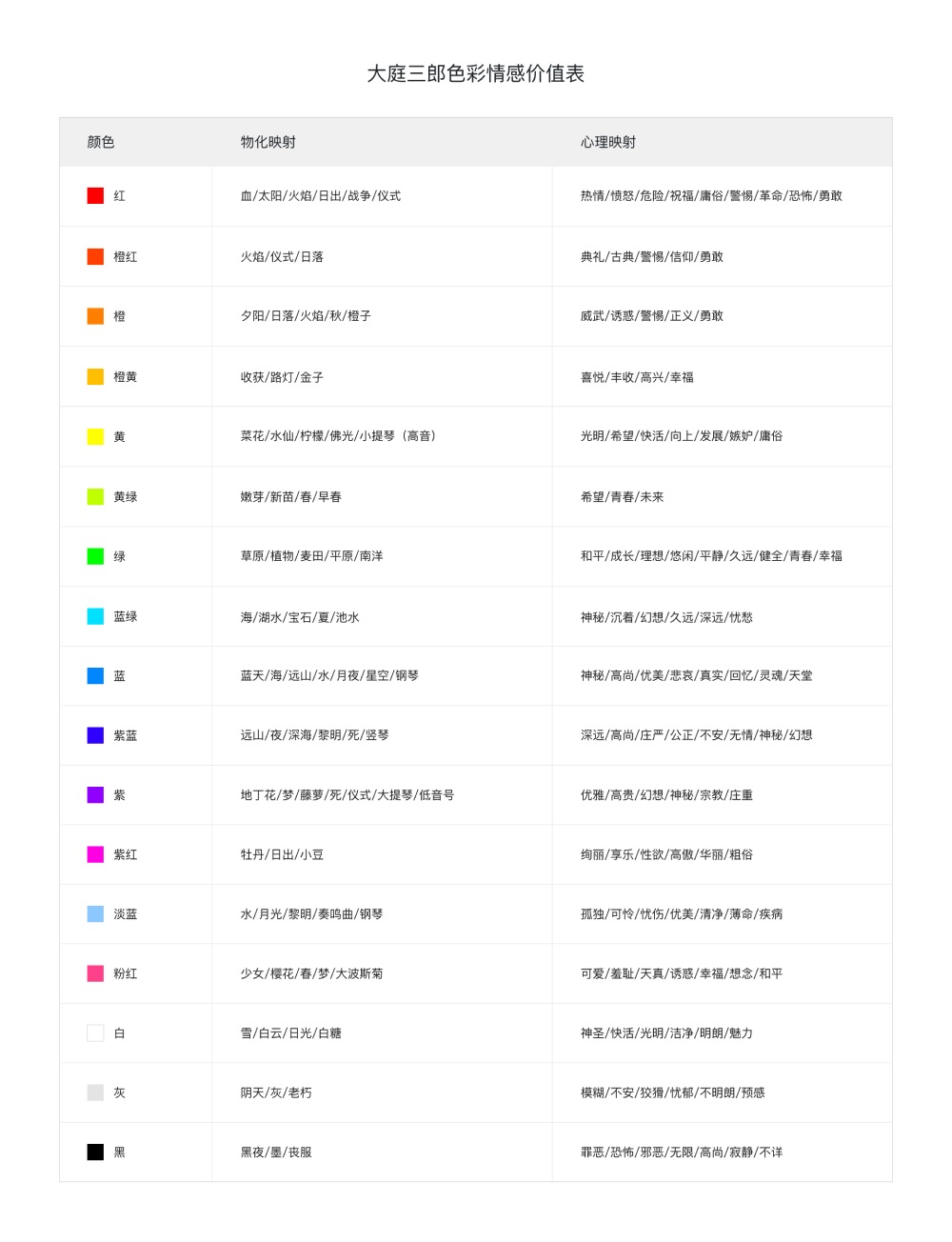This screenshot has width=952, height=1242.
Task: Click the cell starting 热情/愤怒/危险
Action: 722,196
